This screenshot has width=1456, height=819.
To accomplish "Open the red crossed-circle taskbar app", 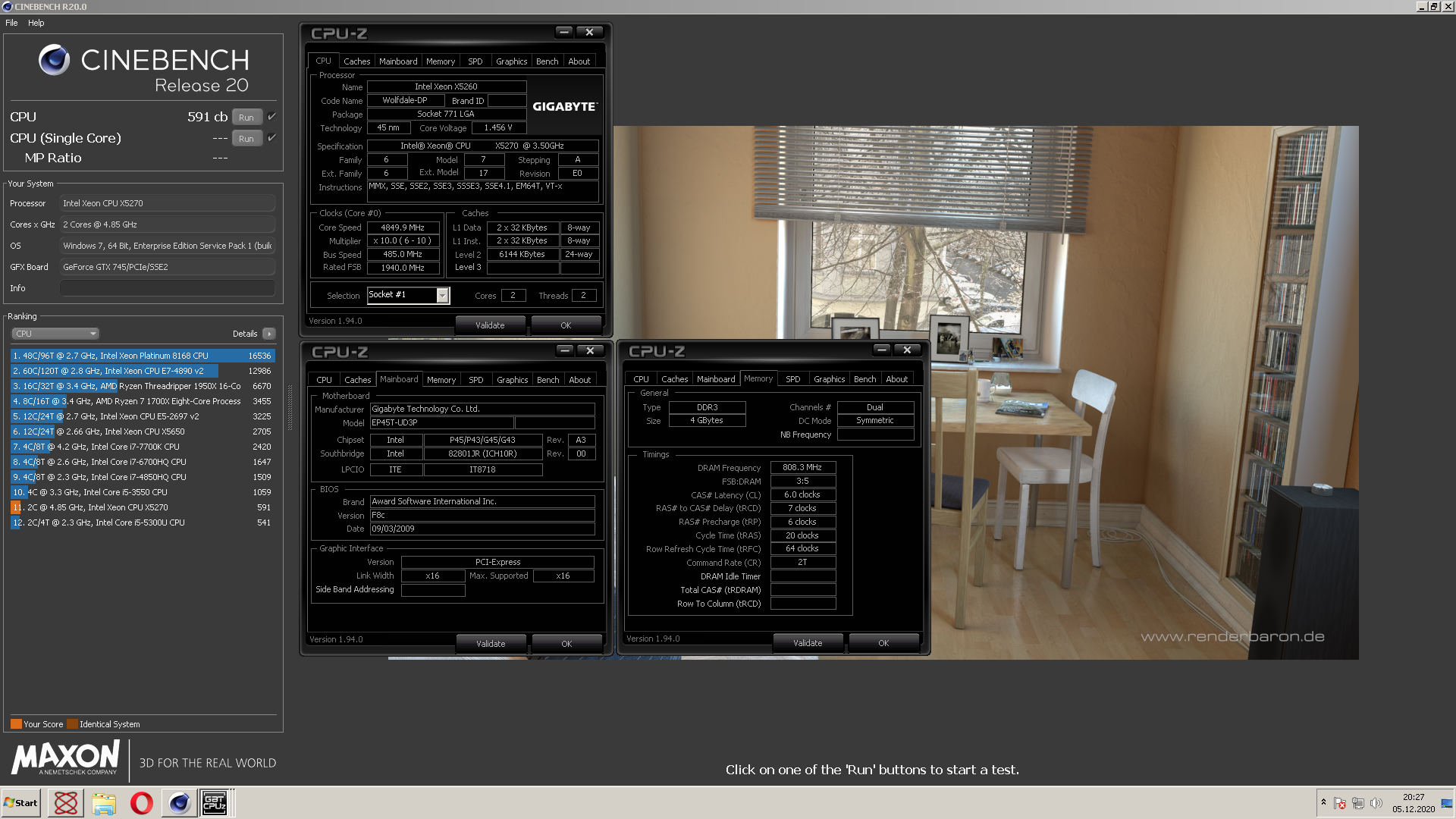I will [x=66, y=803].
